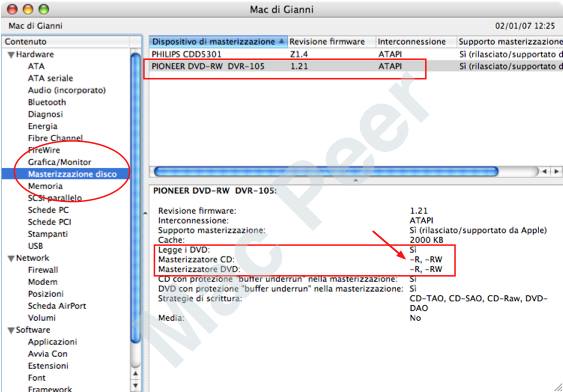
Task: Select Avvia Con under Software
Action: tap(48, 354)
